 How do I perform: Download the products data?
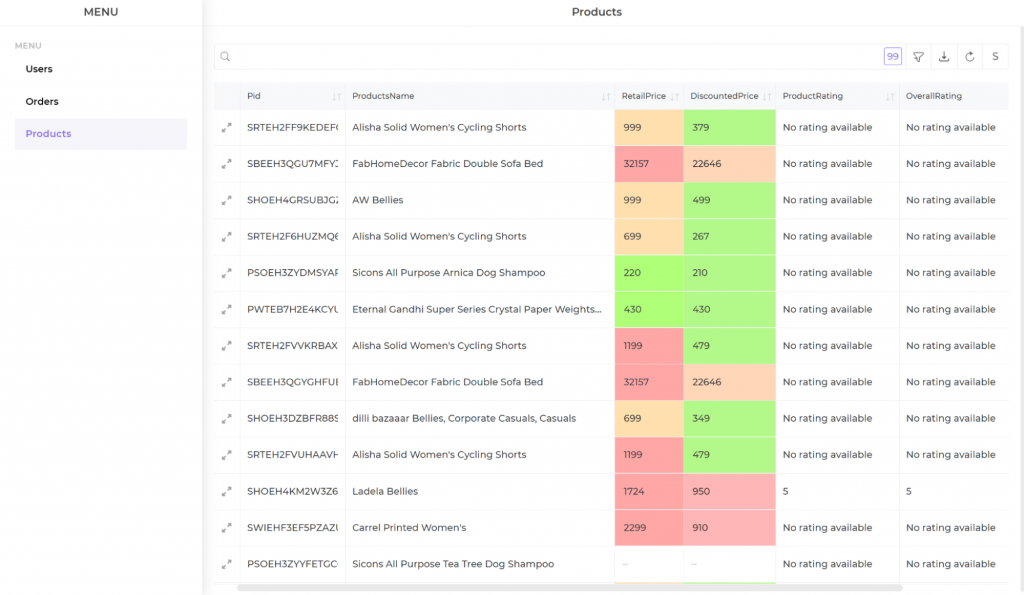coord(943,56)
